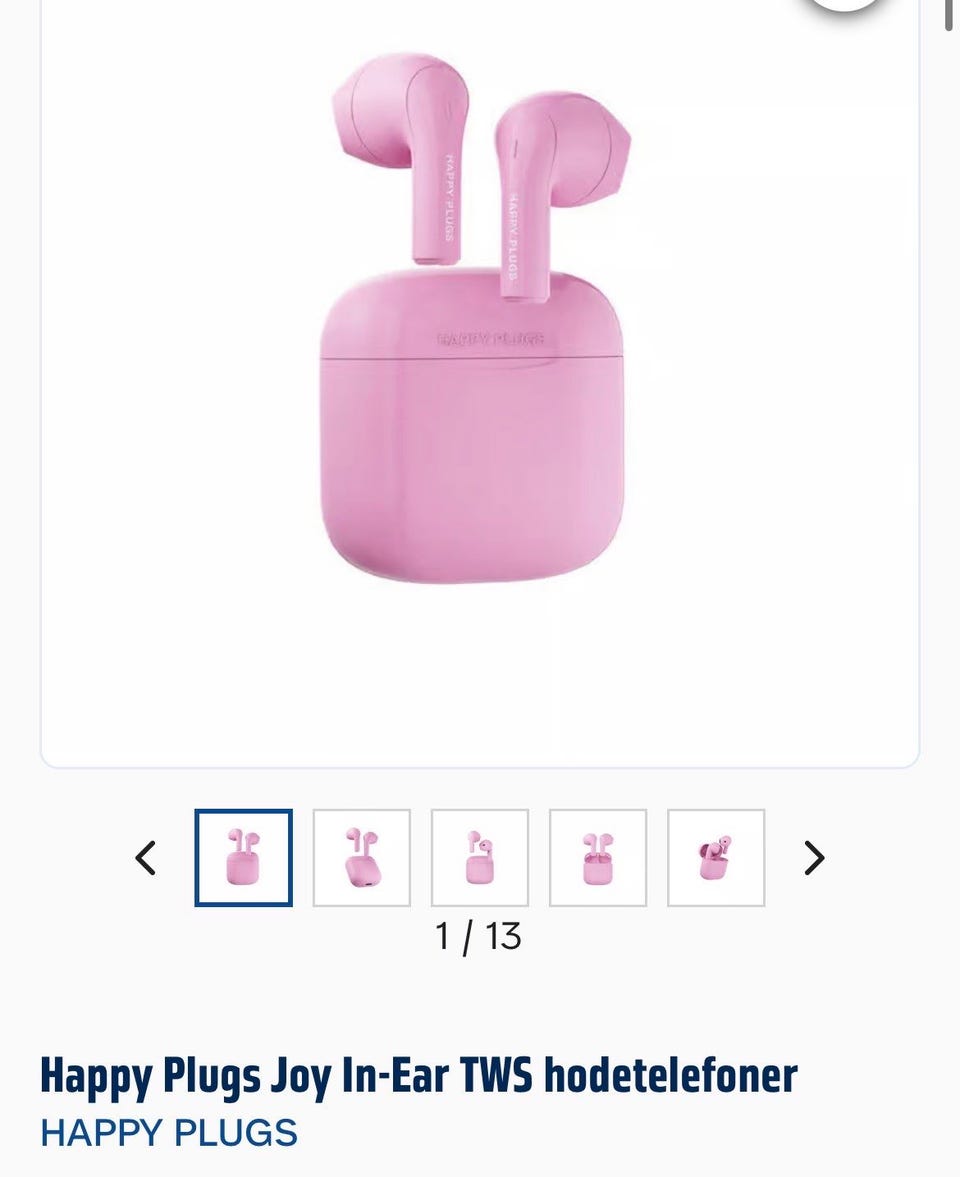Click the stem text of the right earbud
The image size is (960, 1177).
[x=511, y=236]
